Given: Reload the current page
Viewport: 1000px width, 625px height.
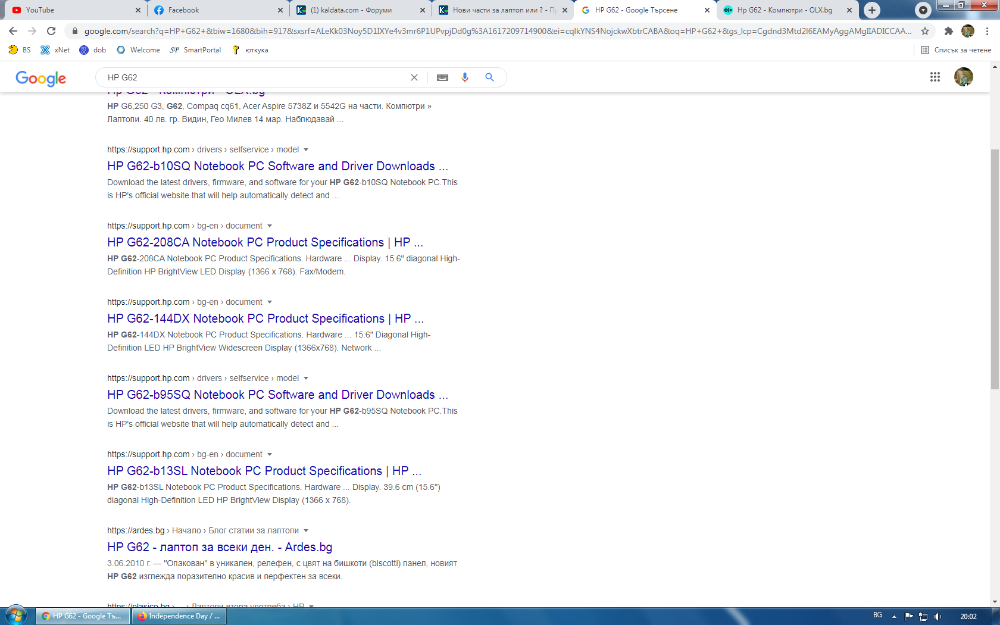Looking at the screenshot, I should point(51,31).
